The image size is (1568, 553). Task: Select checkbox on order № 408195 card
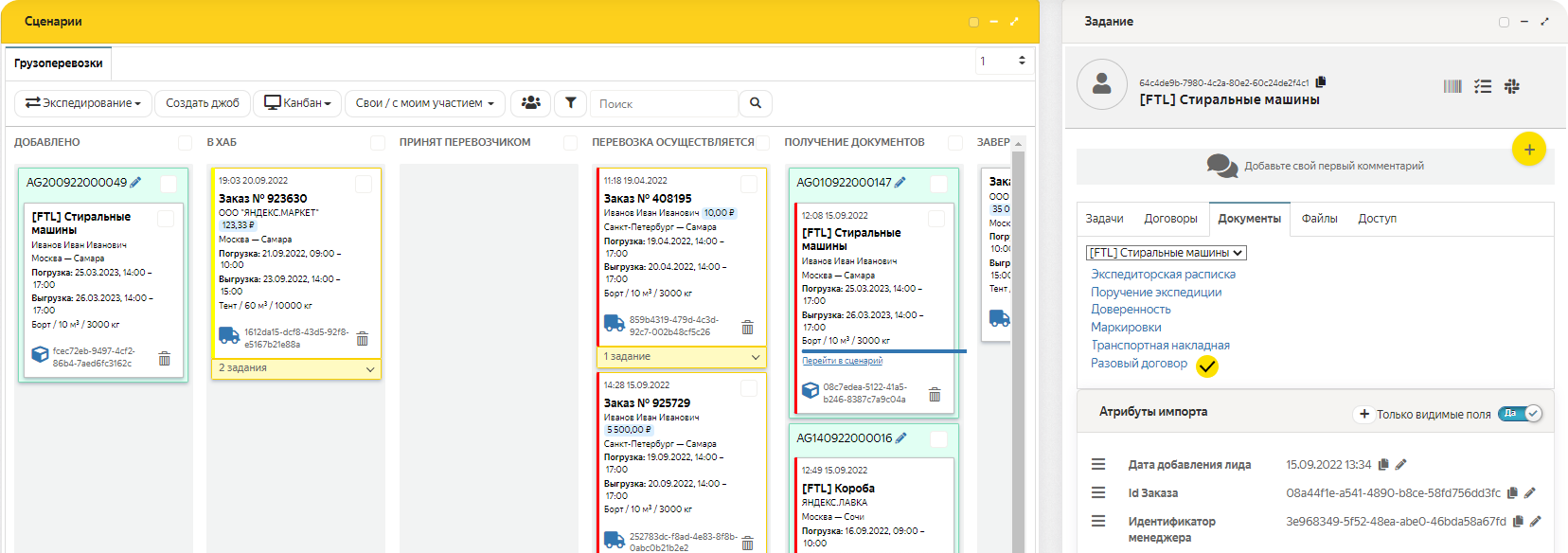click(748, 184)
